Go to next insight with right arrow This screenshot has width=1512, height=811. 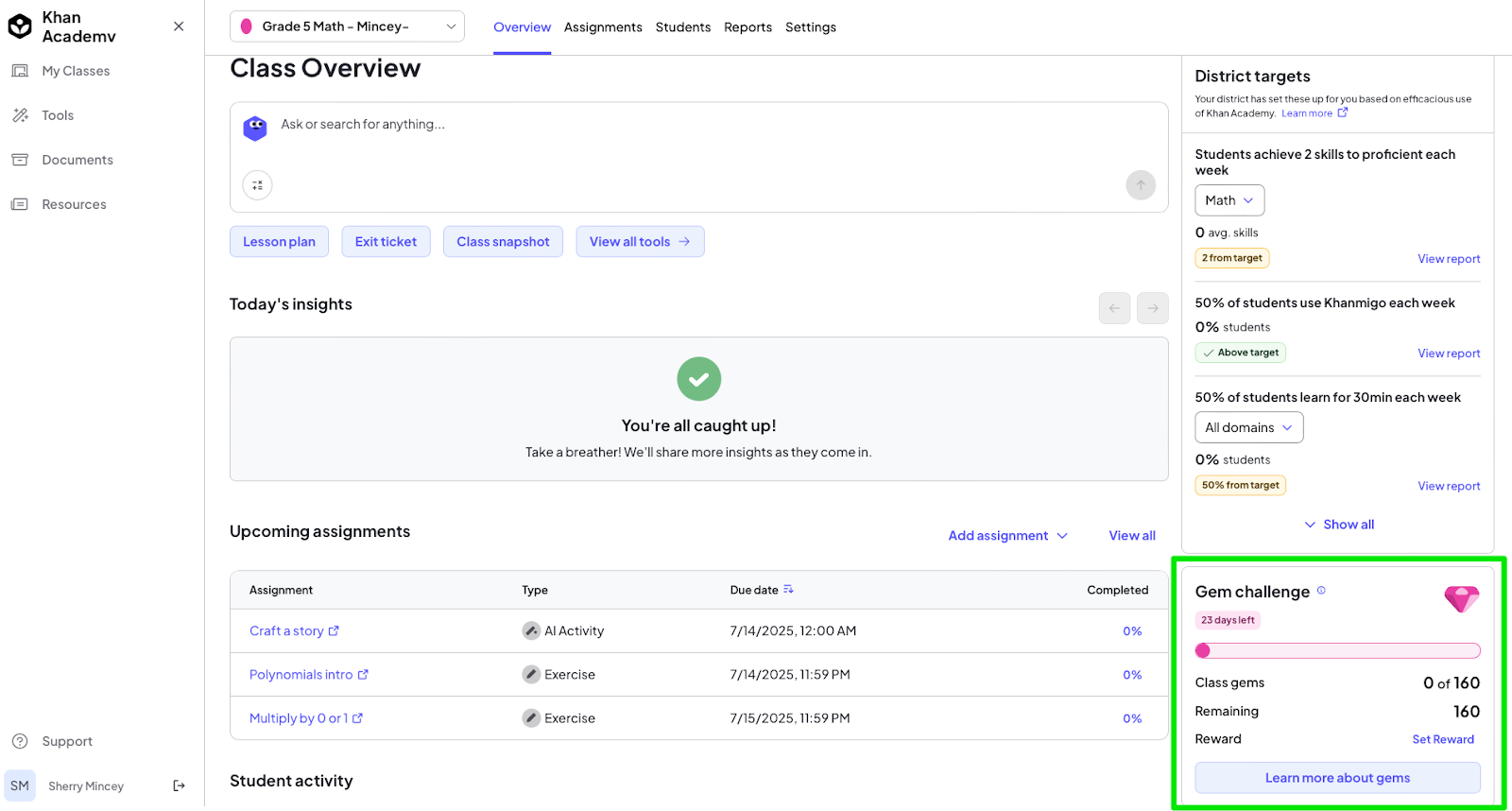(x=1153, y=308)
